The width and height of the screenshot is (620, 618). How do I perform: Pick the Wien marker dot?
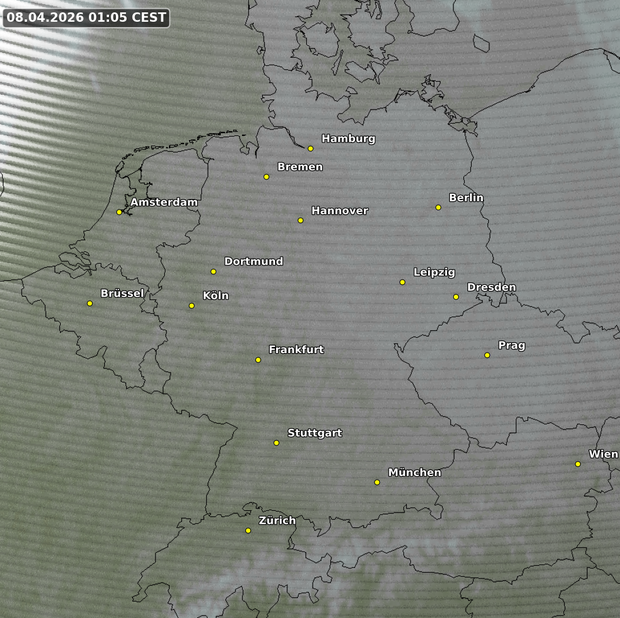coord(578,464)
